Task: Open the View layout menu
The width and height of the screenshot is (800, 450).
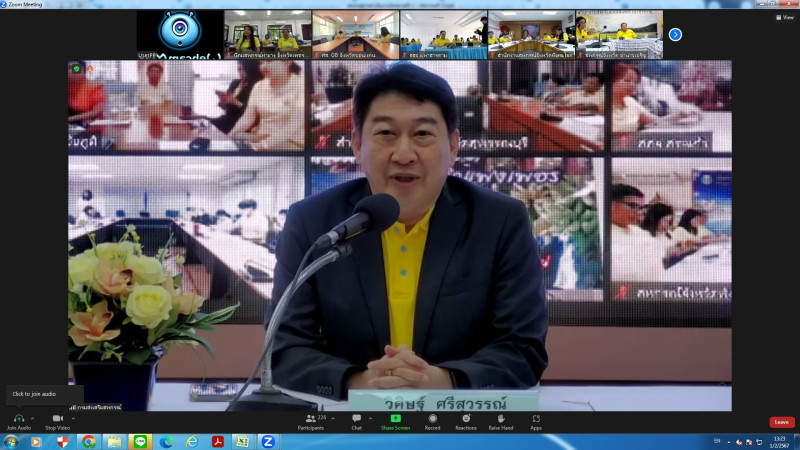Action: tap(785, 17)
